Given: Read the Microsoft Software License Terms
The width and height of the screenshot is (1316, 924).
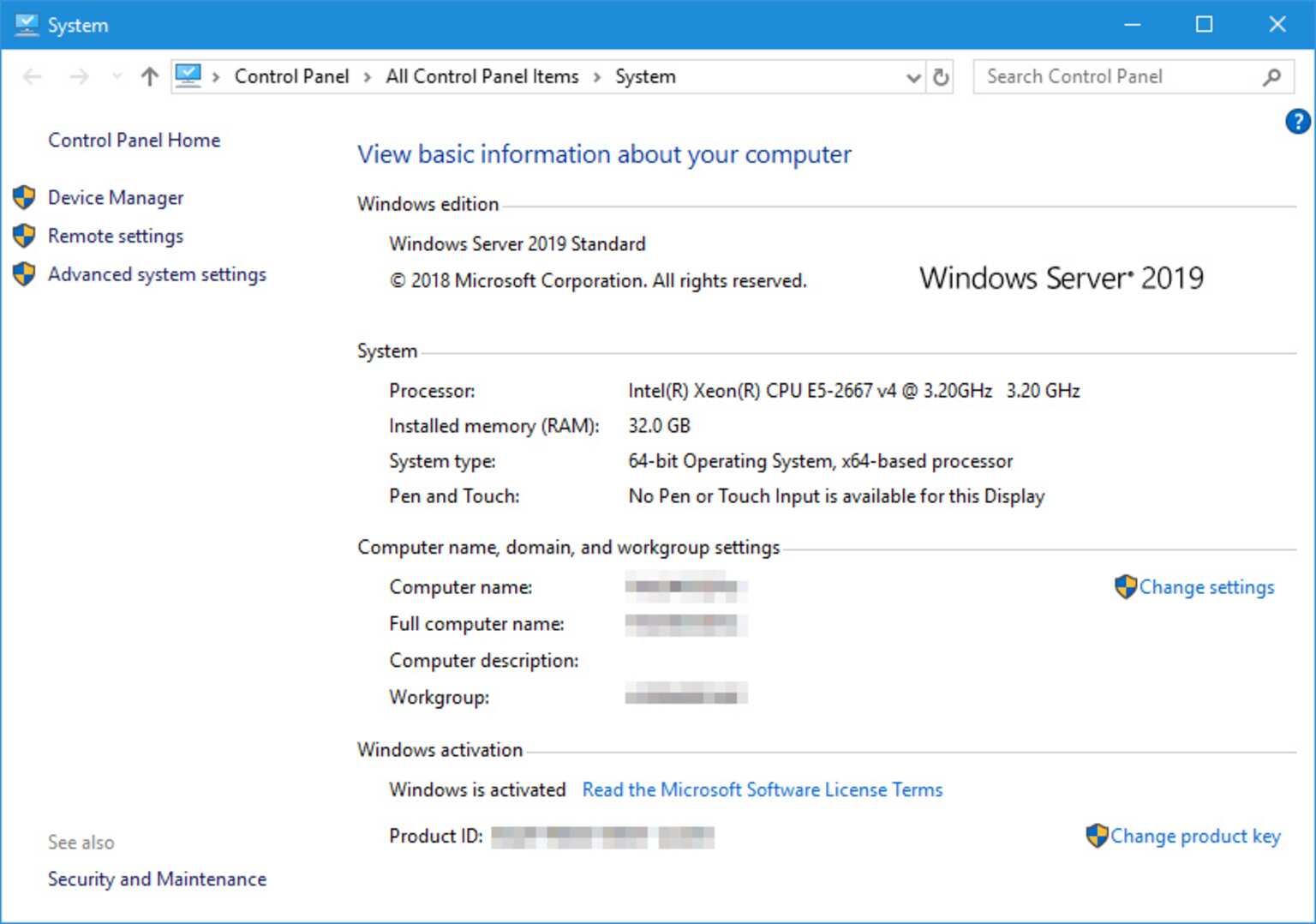Looking at the screenshot, I should pos(762,789).
